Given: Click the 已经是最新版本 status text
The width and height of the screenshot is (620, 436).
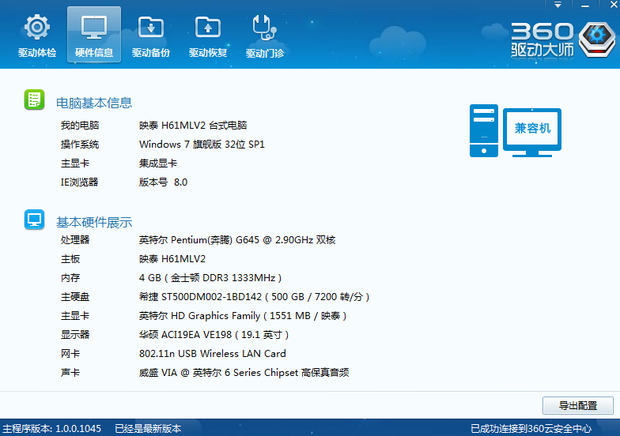Looking at the screenshot, I should tap(148, 428).
